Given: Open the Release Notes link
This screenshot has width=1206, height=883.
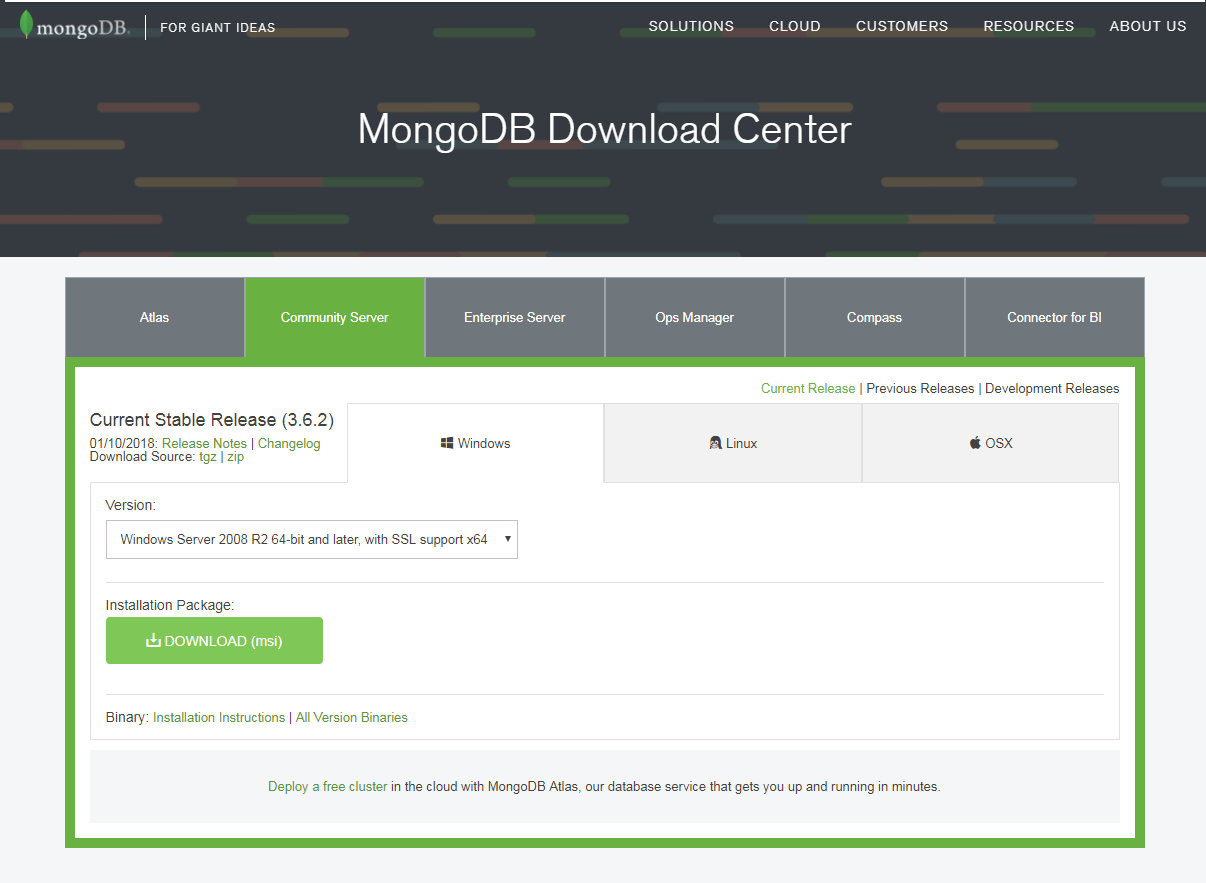Looking at the screenshot, I should click(x=204, y=443).
